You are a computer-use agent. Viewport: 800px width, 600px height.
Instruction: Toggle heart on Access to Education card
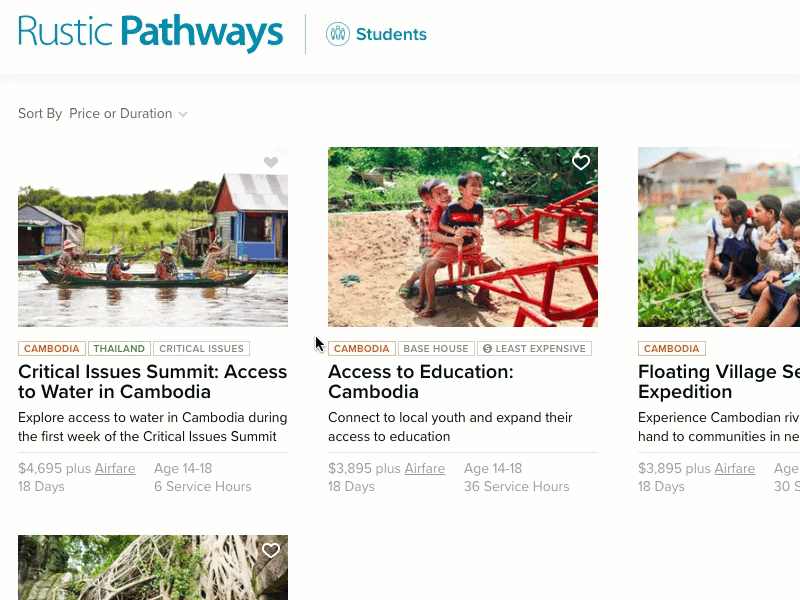coord(581,162)
